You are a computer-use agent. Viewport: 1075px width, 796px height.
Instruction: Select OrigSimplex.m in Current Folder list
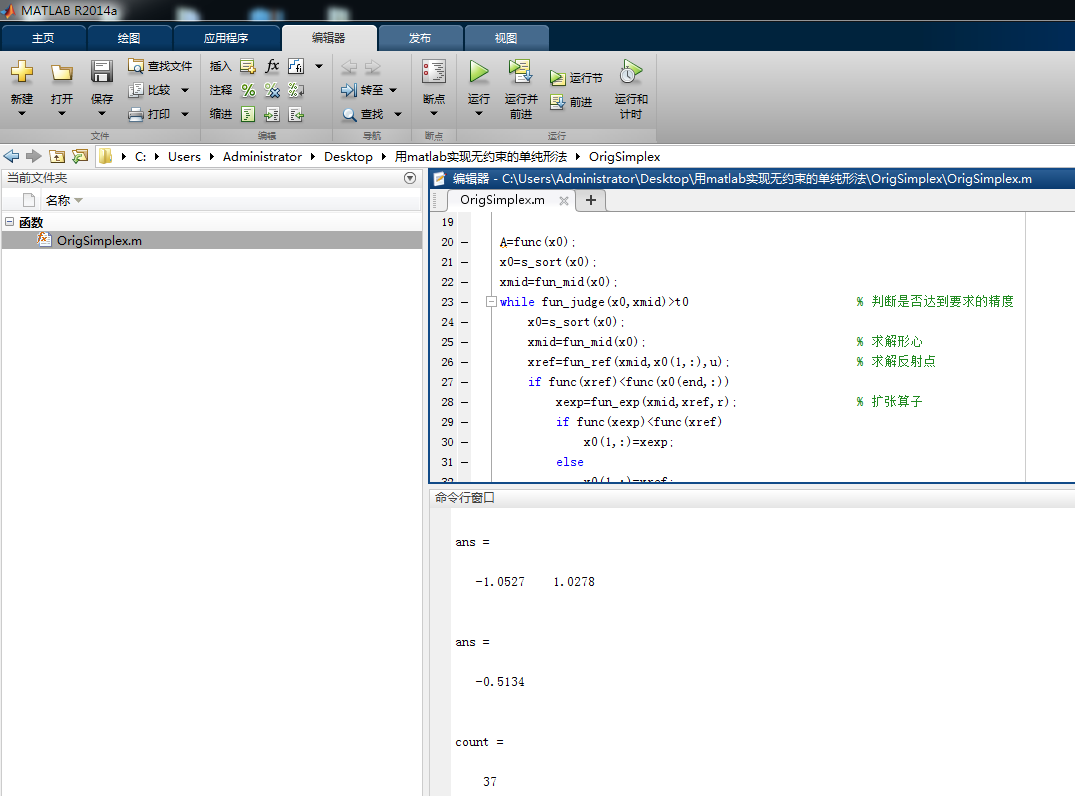[x=212, y=240]
